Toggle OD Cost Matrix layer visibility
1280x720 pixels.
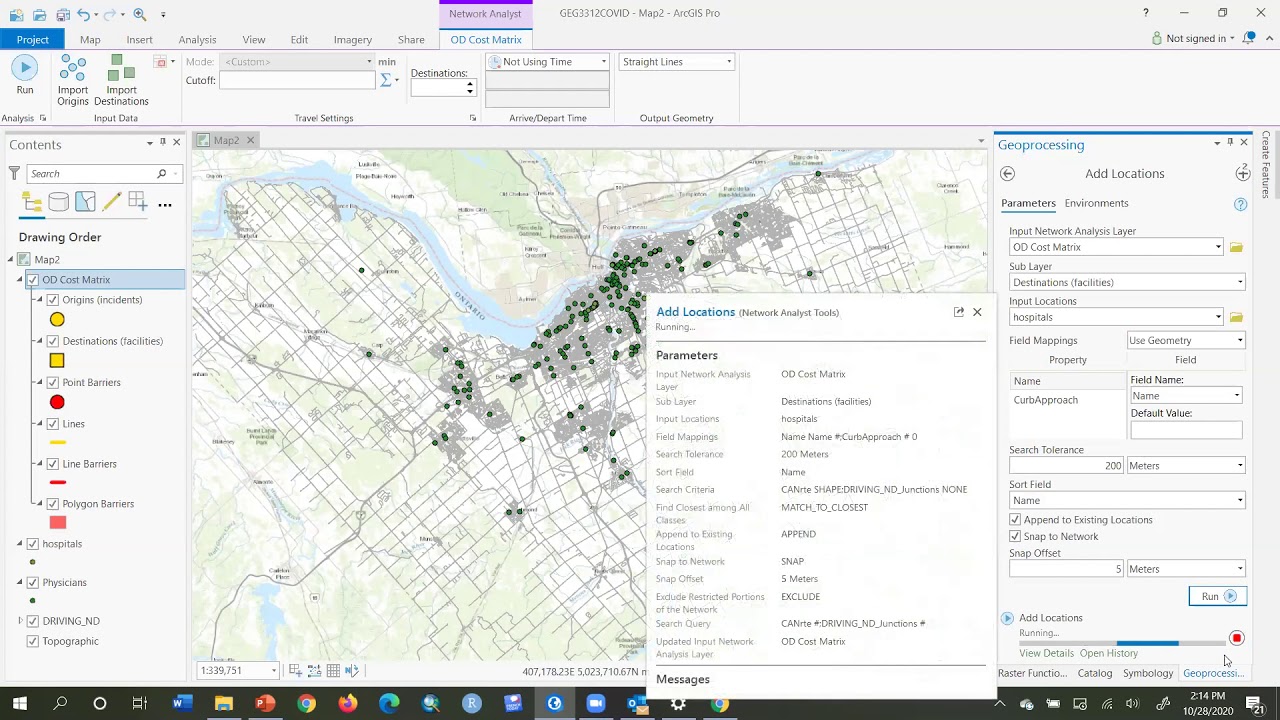[x=33, y=280]
